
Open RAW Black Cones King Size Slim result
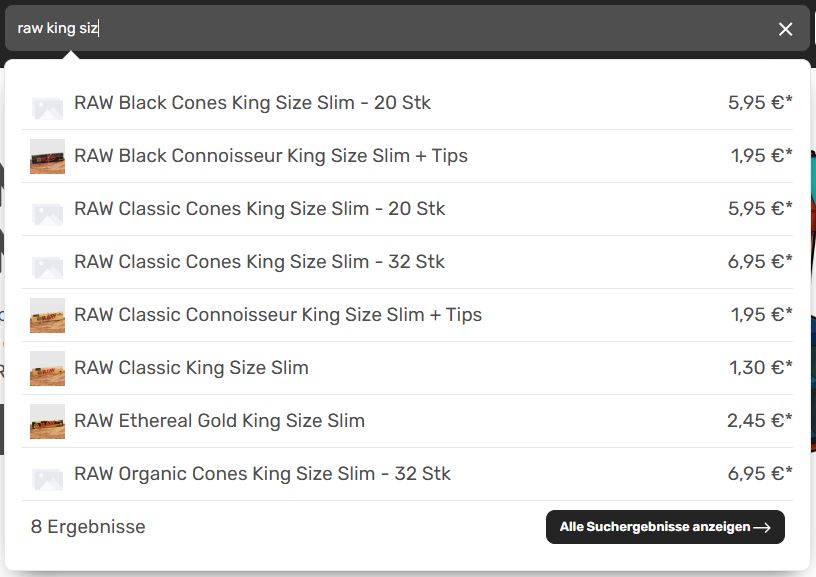pyautogui.click(x=252, y=103)
